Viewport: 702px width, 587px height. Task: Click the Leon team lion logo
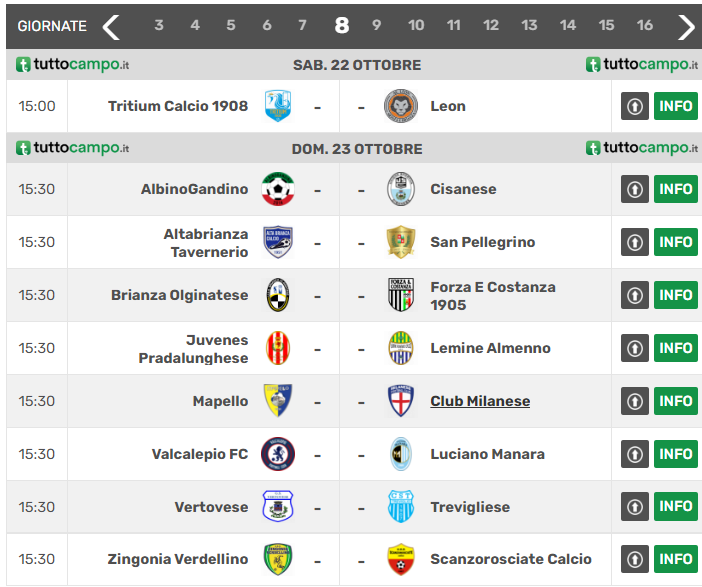(x=400, y=106)
